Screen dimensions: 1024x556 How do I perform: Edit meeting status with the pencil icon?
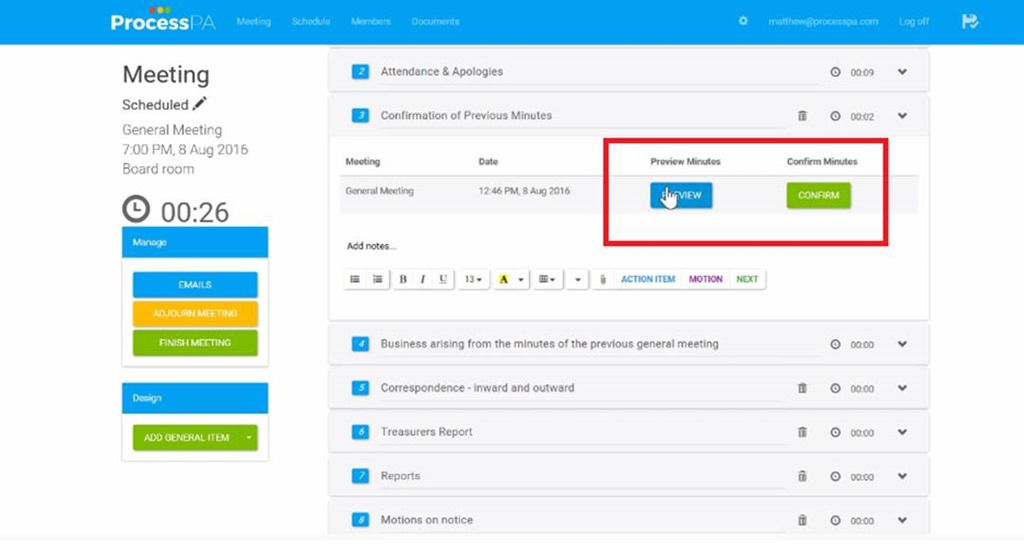200,104
